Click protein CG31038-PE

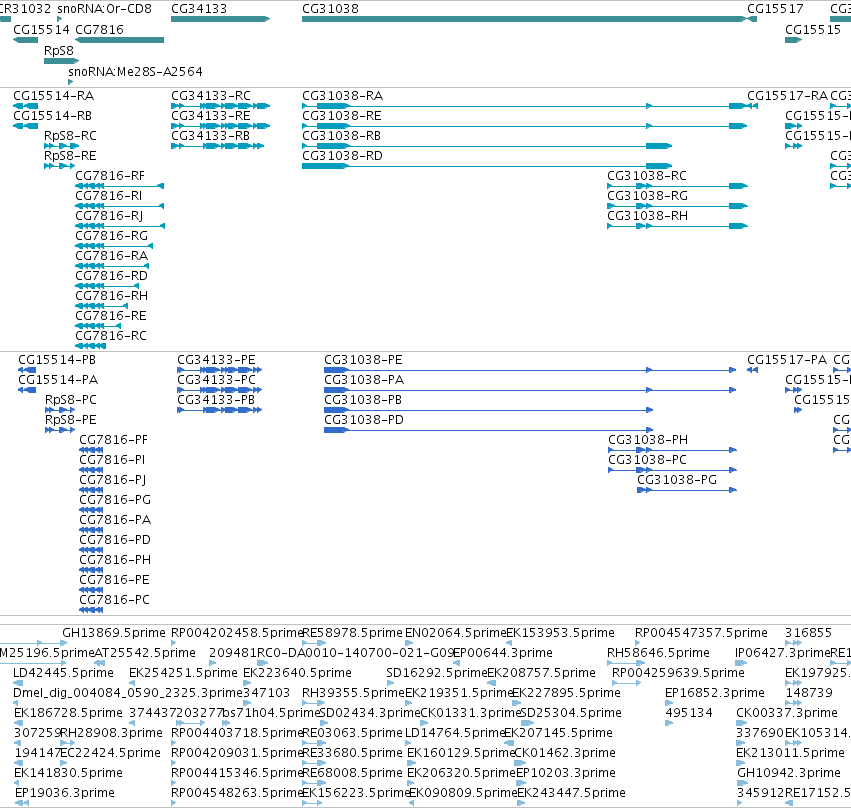tap(363, 360)
